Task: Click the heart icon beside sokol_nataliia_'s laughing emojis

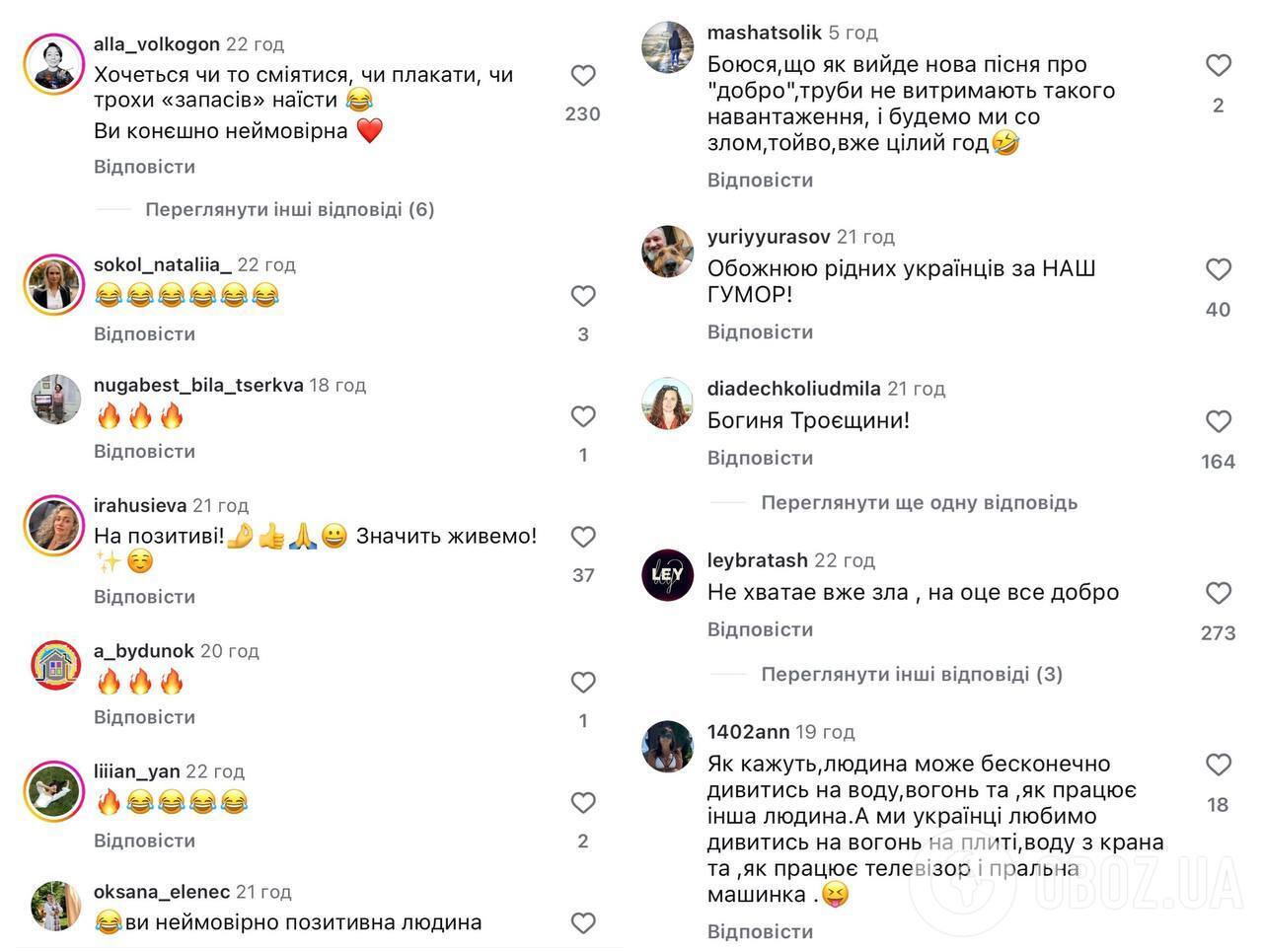Action: tap(583, 295)
